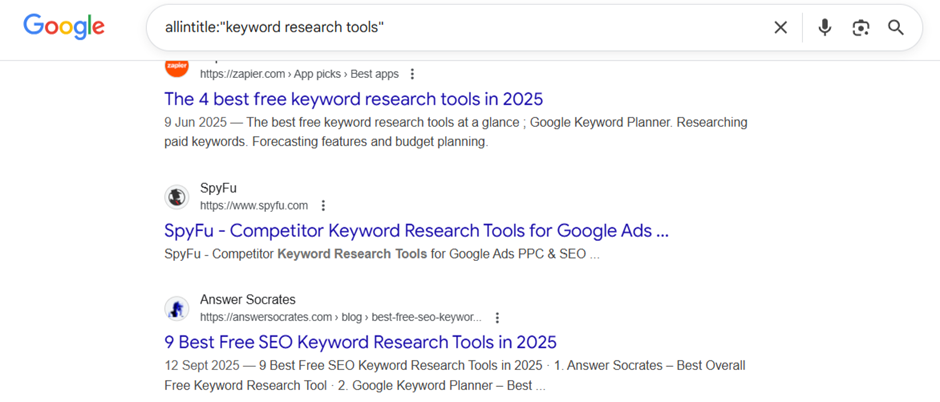Open the zapier.com App picks breadcrumb URL
940x402 pixels.
click(x=299, y=74)
